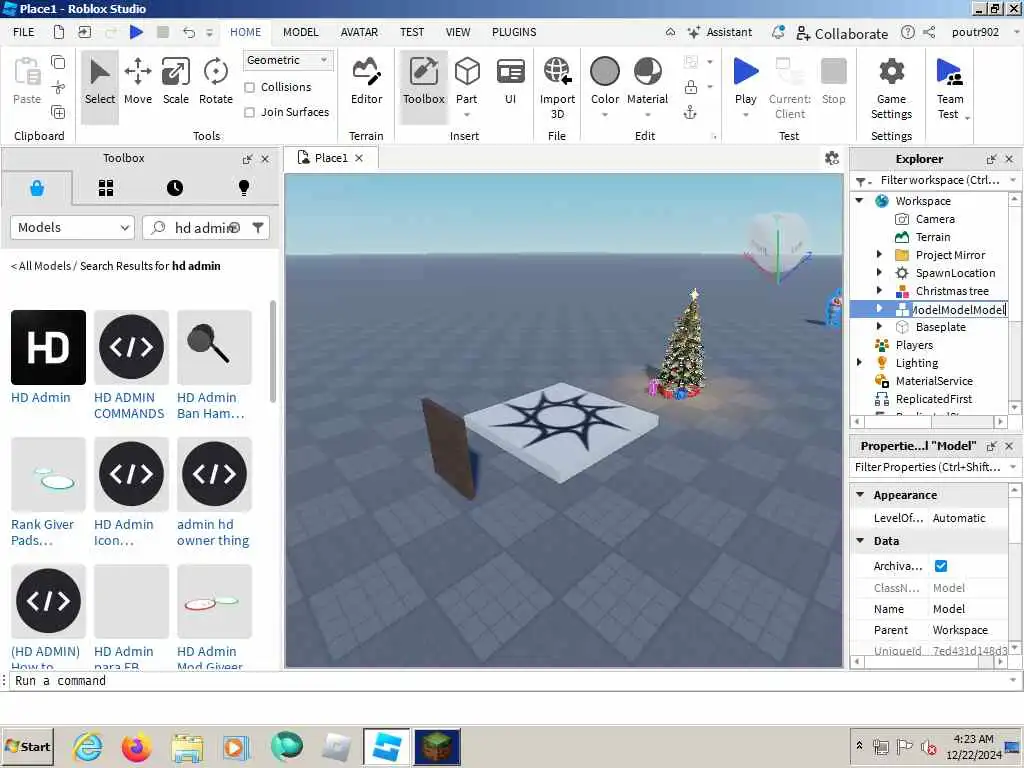Expand the SpawnLocation node
Screen dimensions: 1024x768
[879, 272]
